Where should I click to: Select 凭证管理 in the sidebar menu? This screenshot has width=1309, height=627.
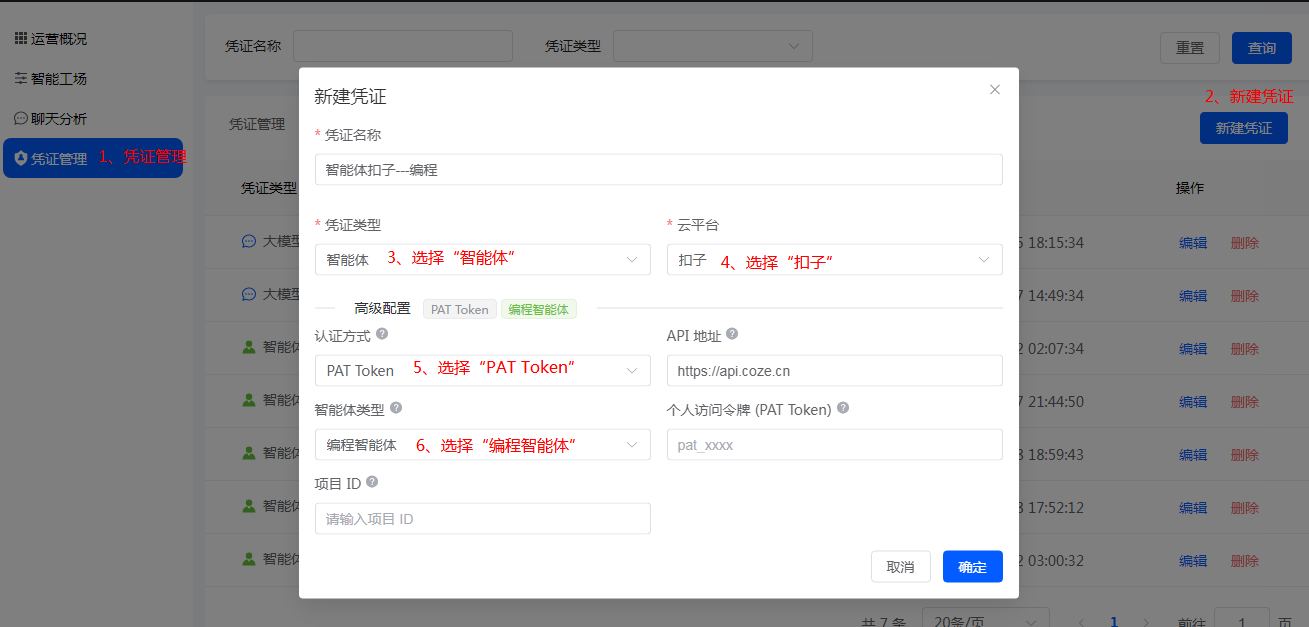(60, 158)
